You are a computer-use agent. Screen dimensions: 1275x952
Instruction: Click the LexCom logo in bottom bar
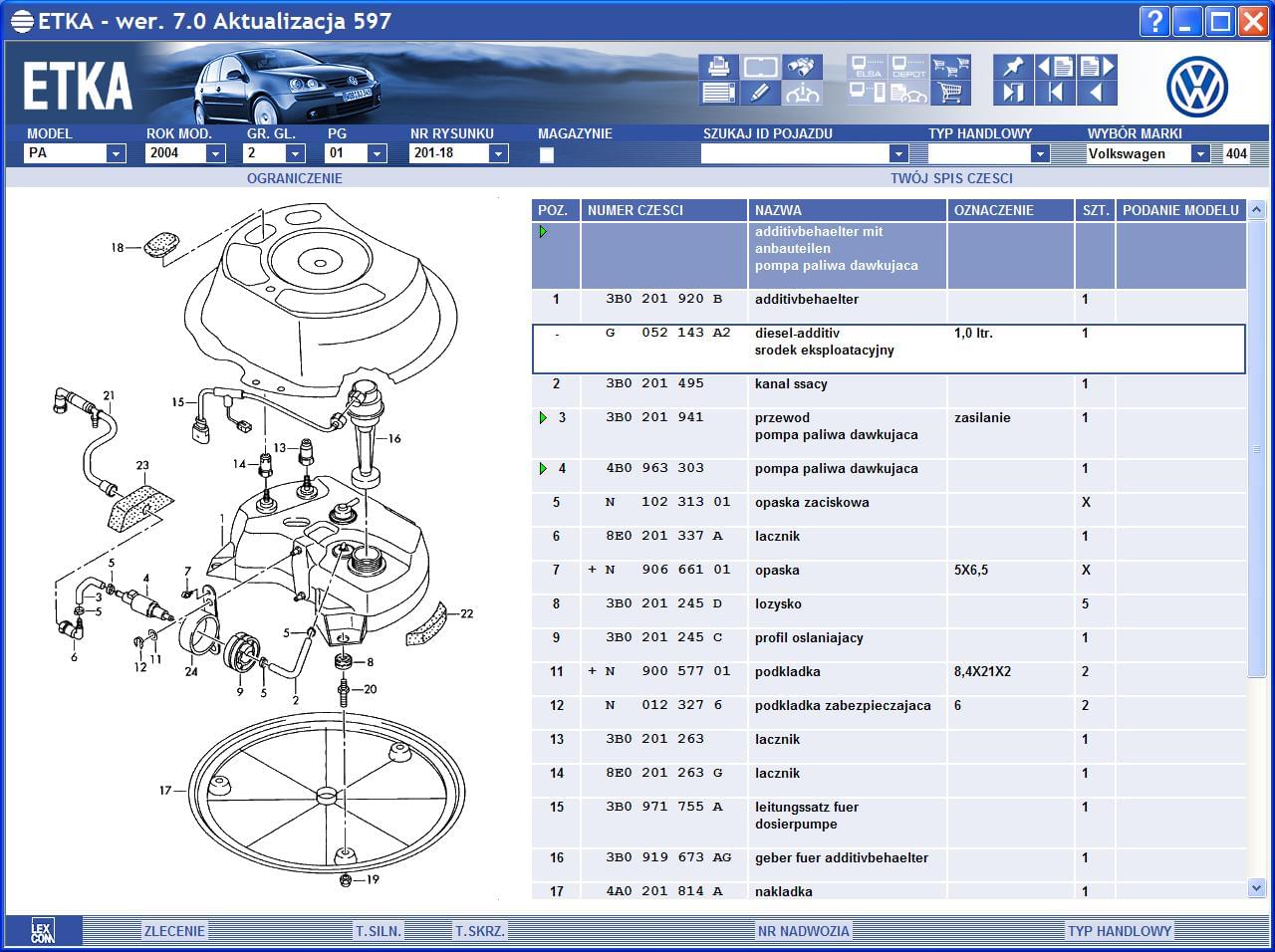point(42,931)
